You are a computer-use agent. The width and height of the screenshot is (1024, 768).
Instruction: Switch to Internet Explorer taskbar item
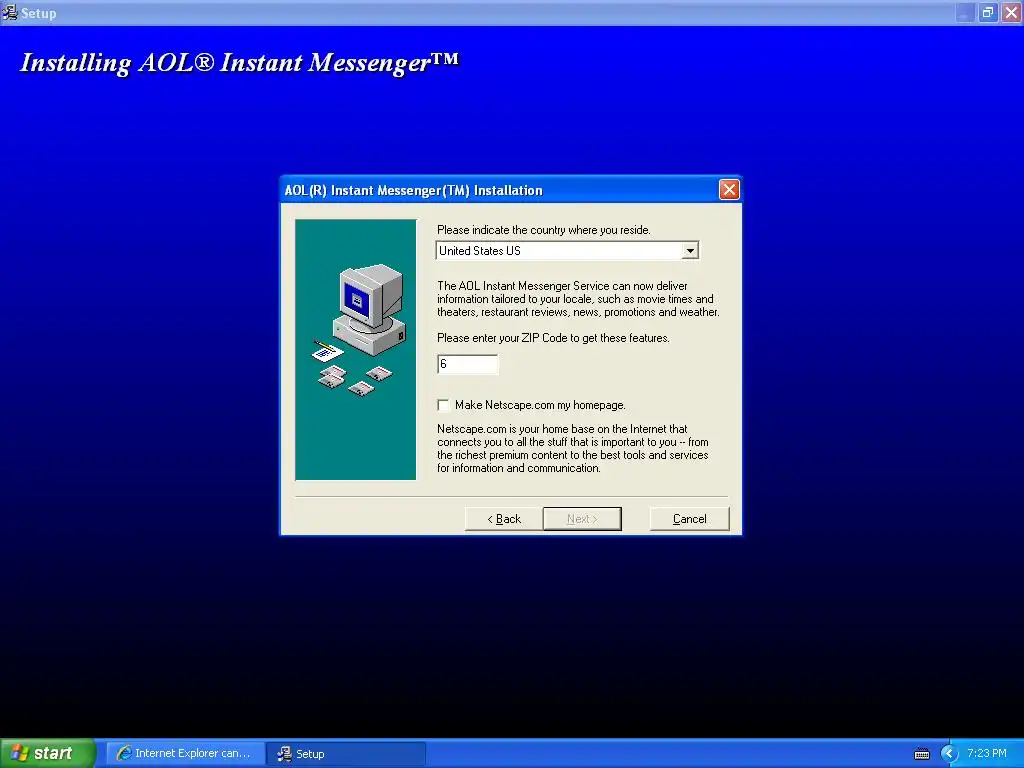click(185, 753)
